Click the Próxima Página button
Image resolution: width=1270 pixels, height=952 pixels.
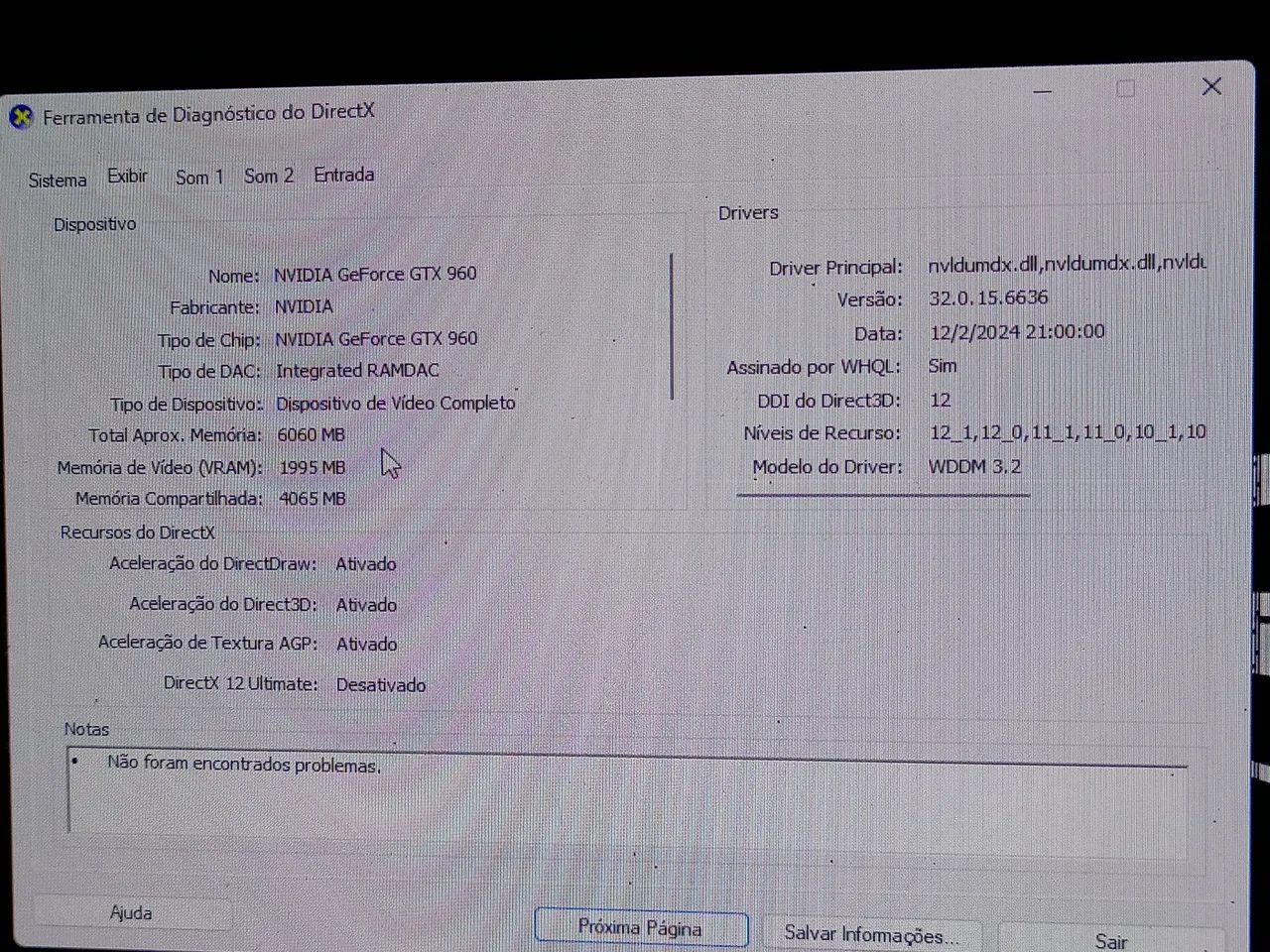click(x=641, y=928)
